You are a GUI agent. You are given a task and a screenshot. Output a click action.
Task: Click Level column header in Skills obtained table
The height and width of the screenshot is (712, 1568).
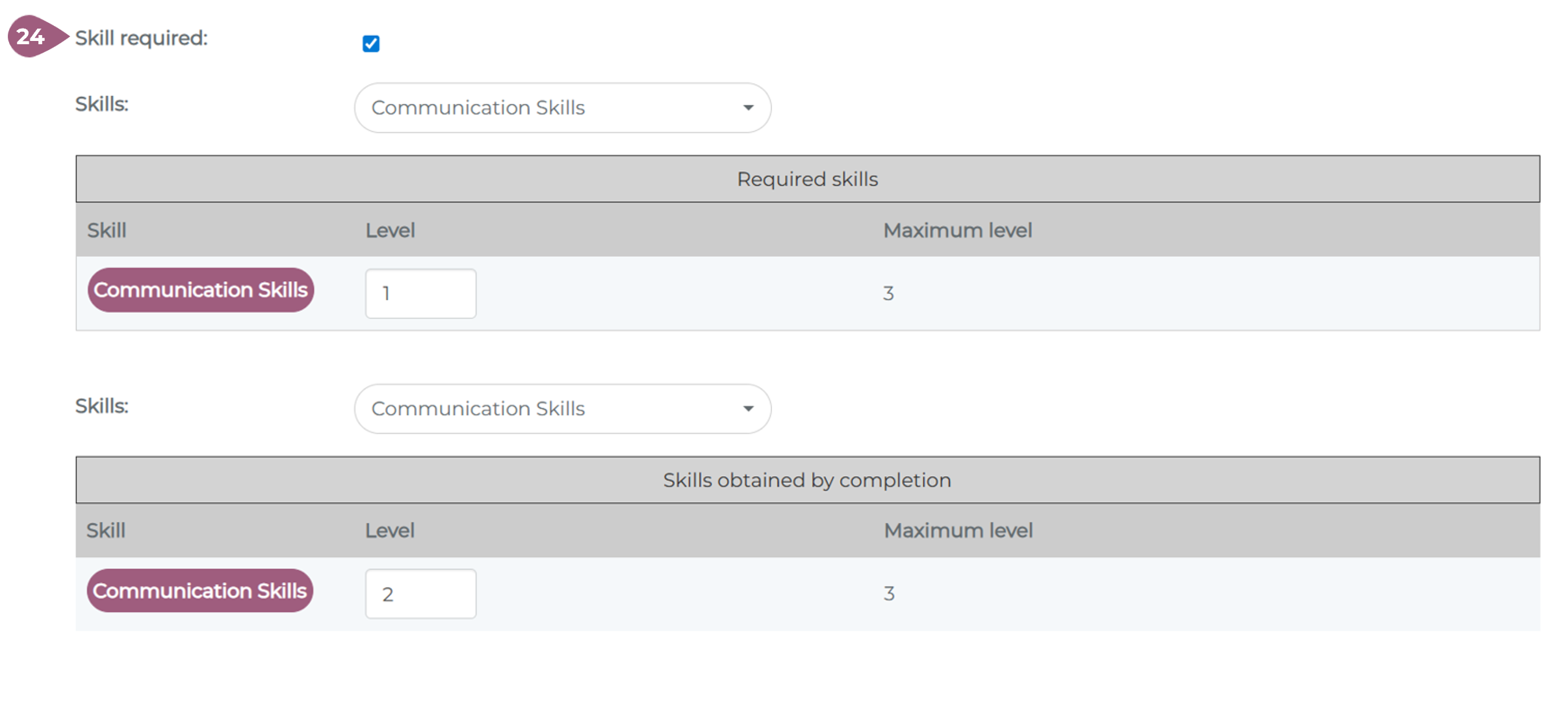click(389, 531)
